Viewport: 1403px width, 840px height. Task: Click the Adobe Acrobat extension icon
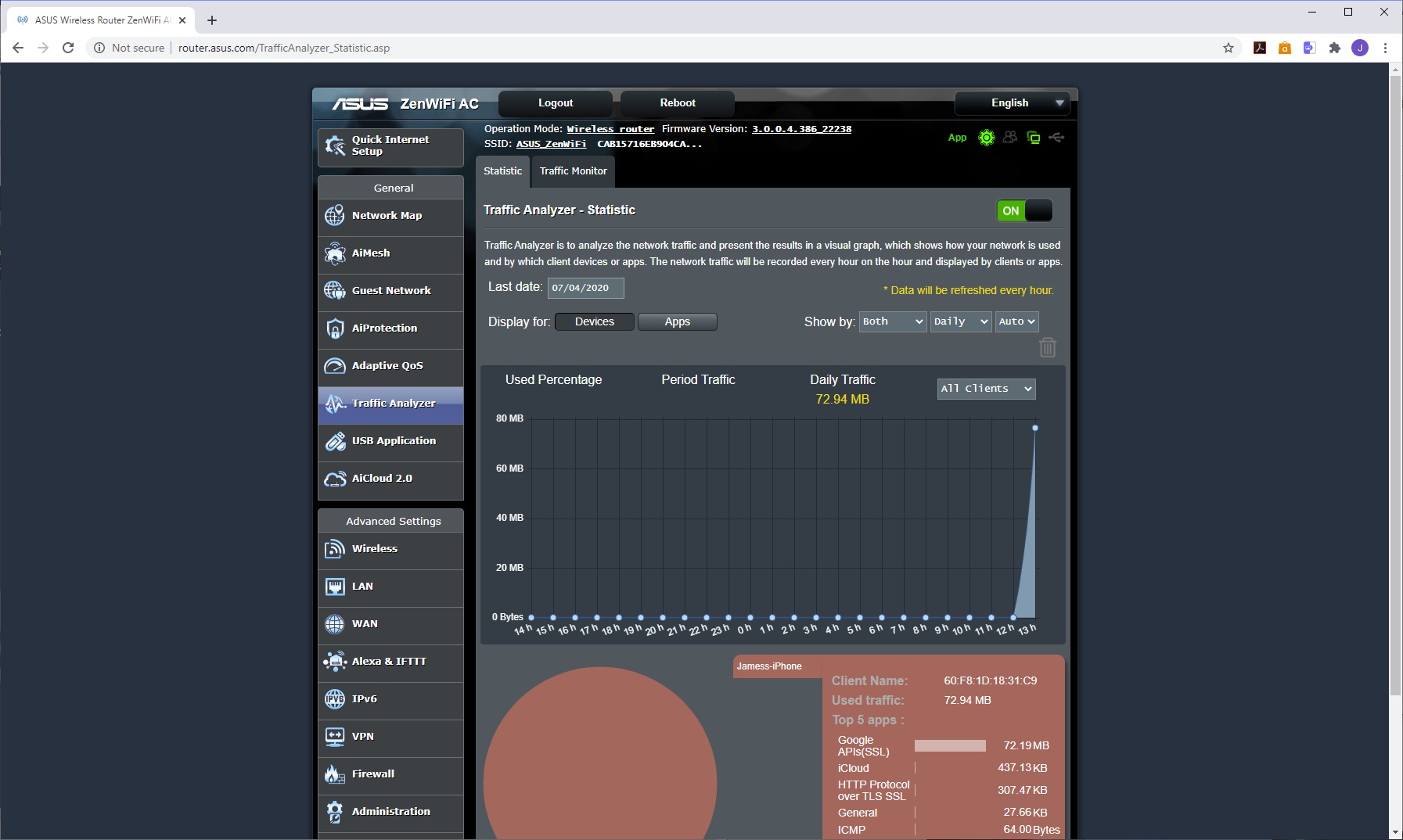pos(1260,48)
